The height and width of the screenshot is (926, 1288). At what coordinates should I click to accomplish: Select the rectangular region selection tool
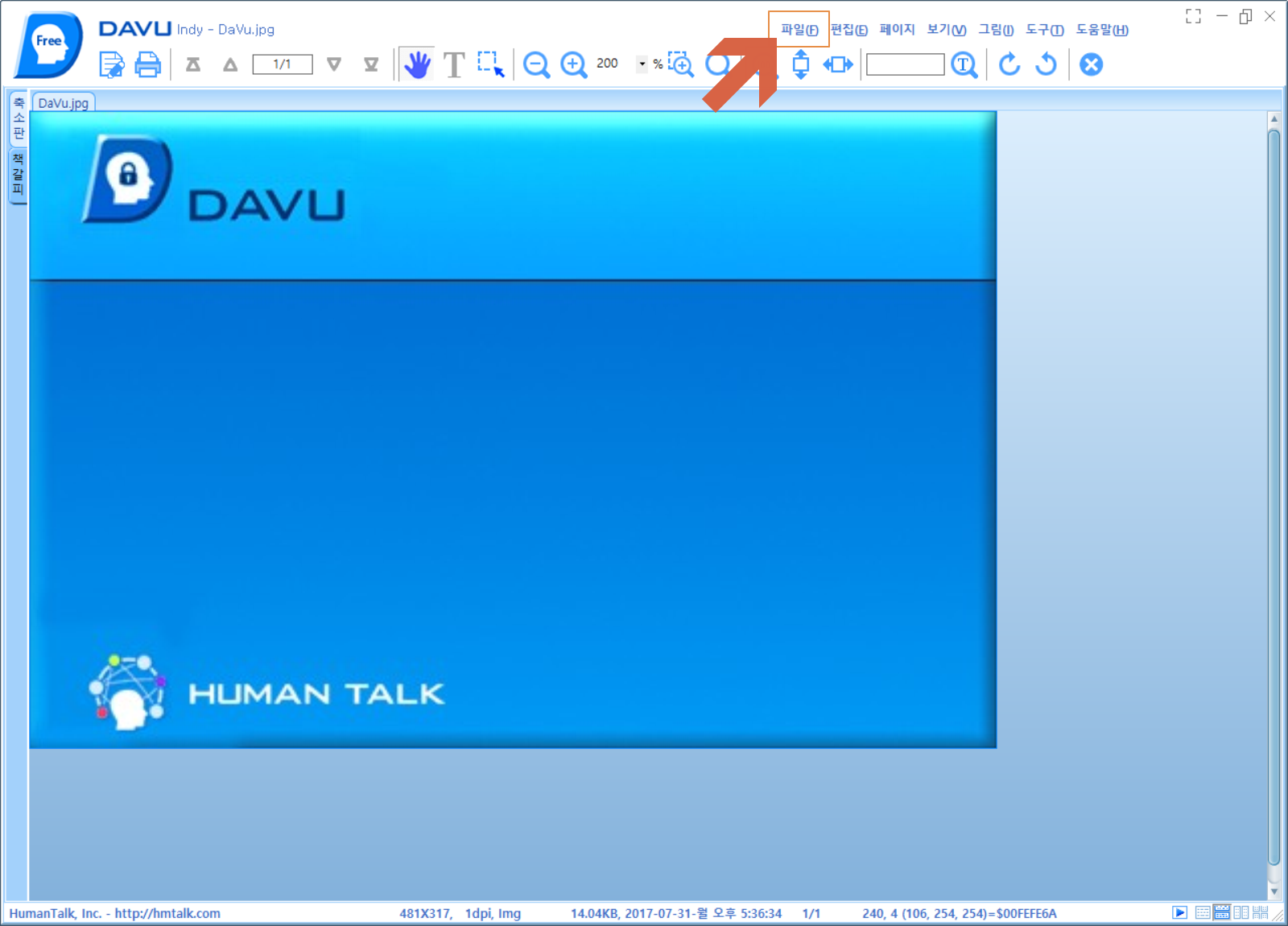(490, 64)
